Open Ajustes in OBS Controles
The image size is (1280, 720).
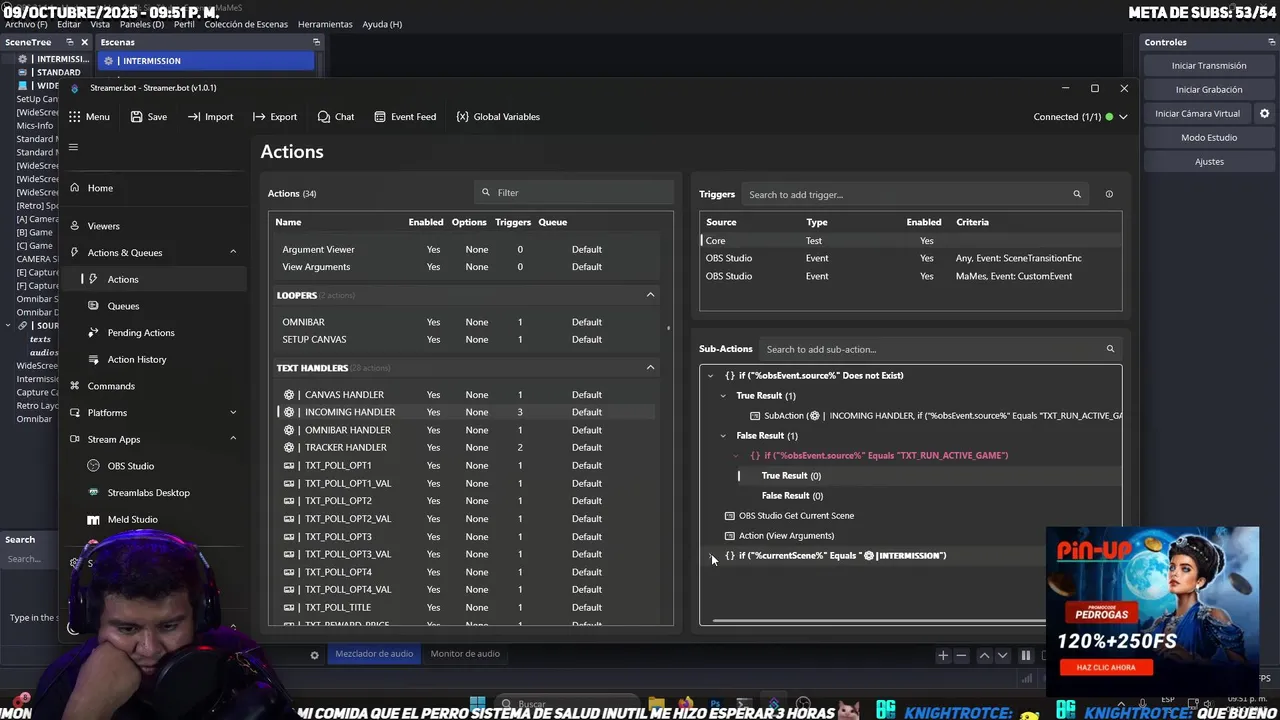click(1209, 162)
